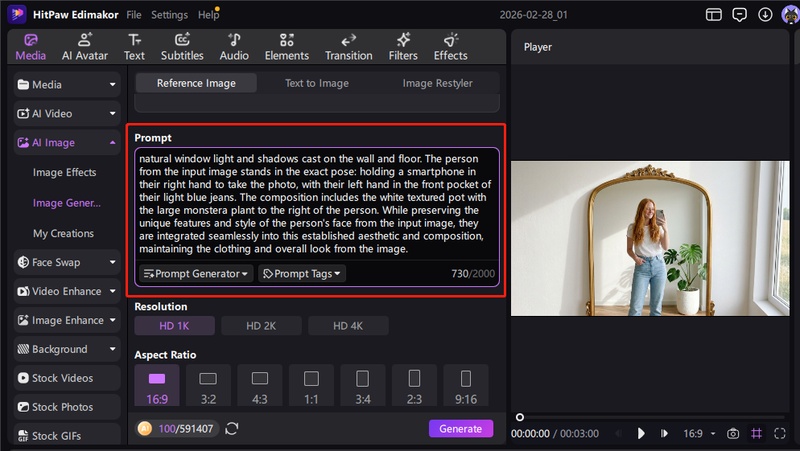The height and width of the screenshot is (451, 800).
Task: Change the window layout icon
Action: (x=713, y=14)
